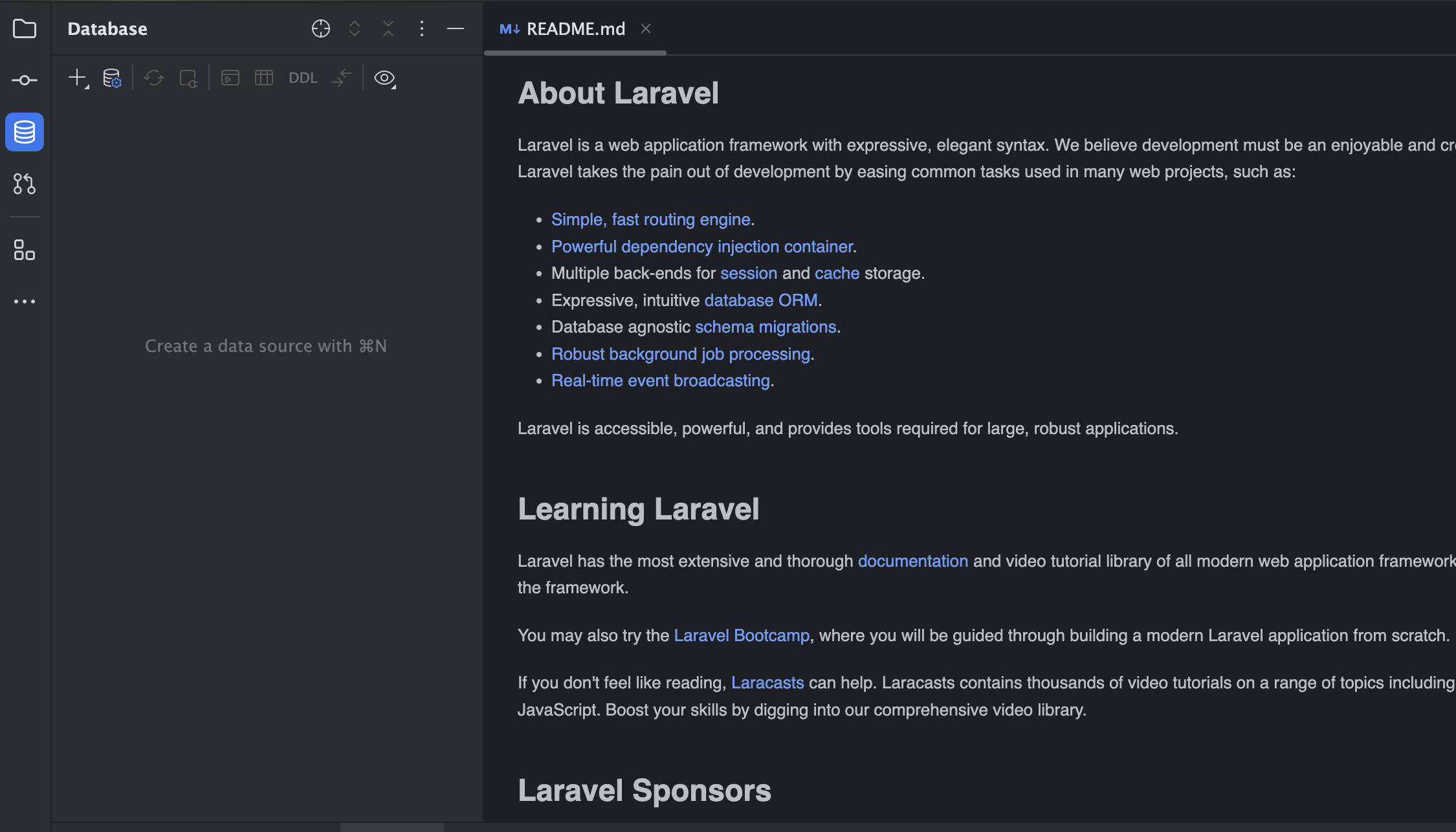The width and height of the screenshot is (1456, 832).
Task: Click the horizontal scrollbar at the bottom
Action: coord(392,827)
